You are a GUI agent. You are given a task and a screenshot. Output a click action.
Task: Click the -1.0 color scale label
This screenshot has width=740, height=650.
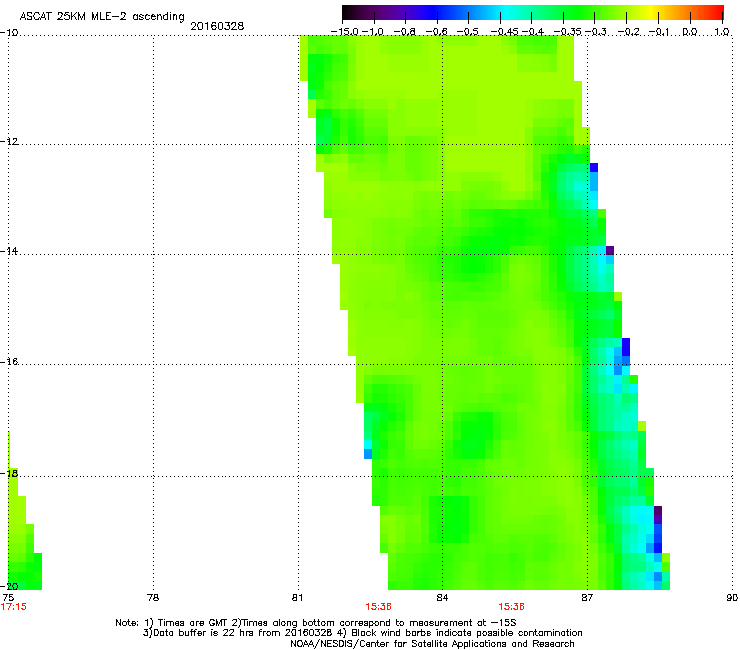[x=373, y=32]
